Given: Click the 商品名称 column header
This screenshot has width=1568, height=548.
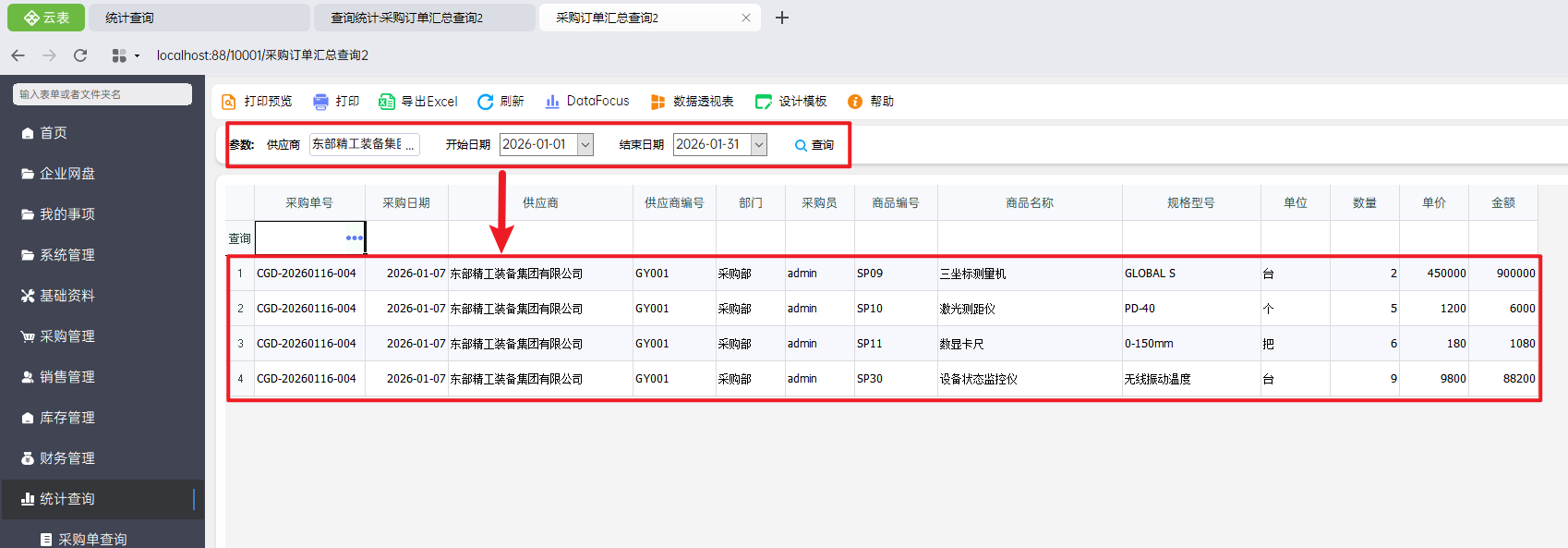Looking at the screenshot, I should click(x=1030, y=203).
